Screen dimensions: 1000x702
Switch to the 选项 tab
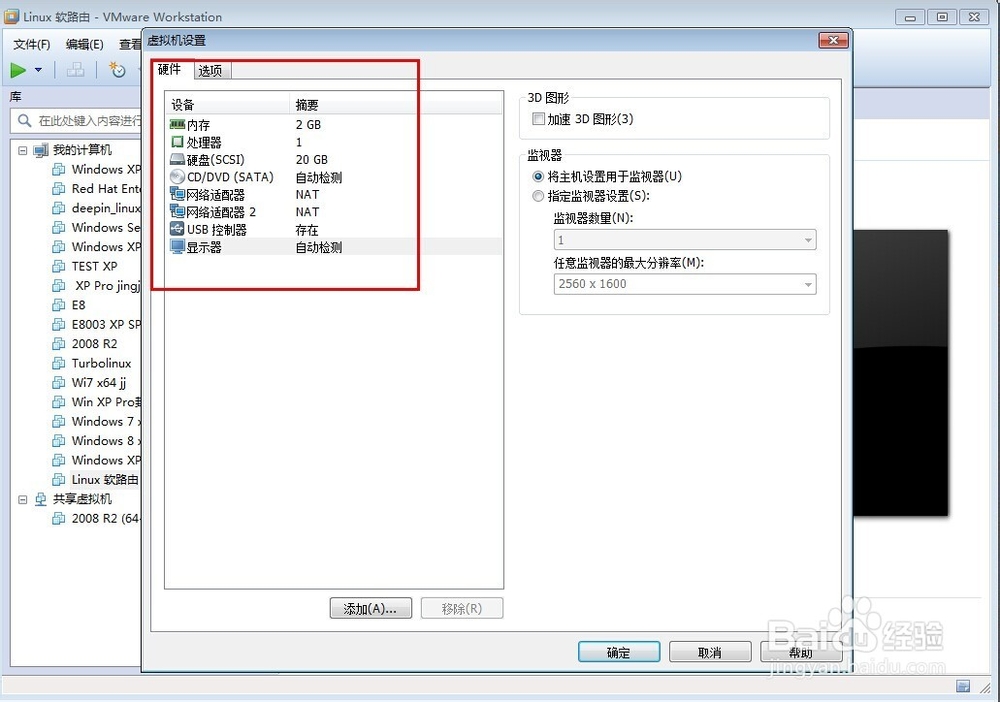point(210,71)
